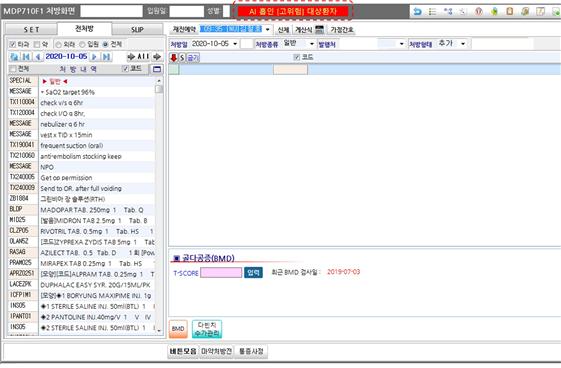Screen dimensions: 561x368
Task: Toggle the 타과 checkbox
Action: click(13, 44)
